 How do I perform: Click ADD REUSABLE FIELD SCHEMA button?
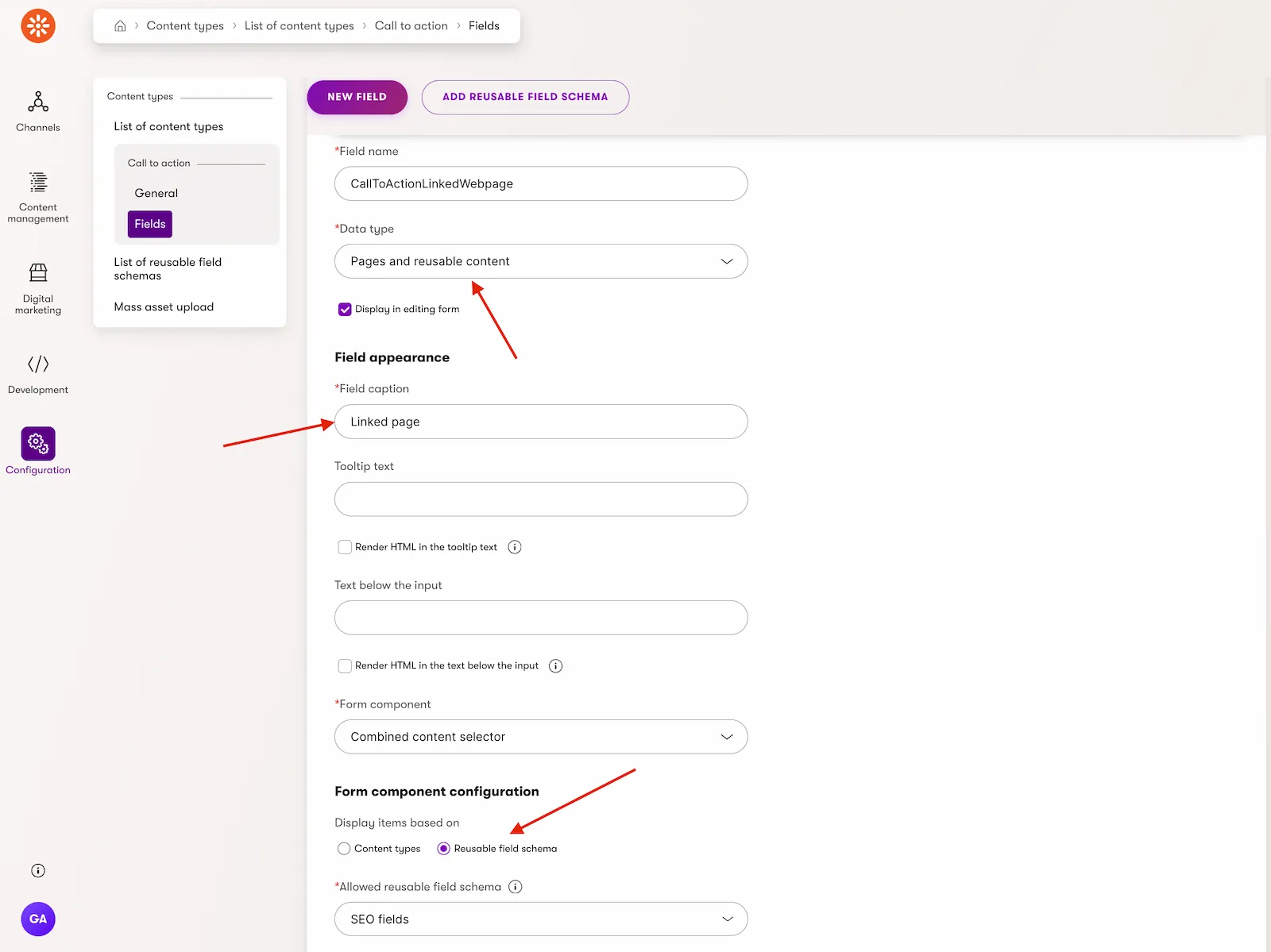(525, 97)
